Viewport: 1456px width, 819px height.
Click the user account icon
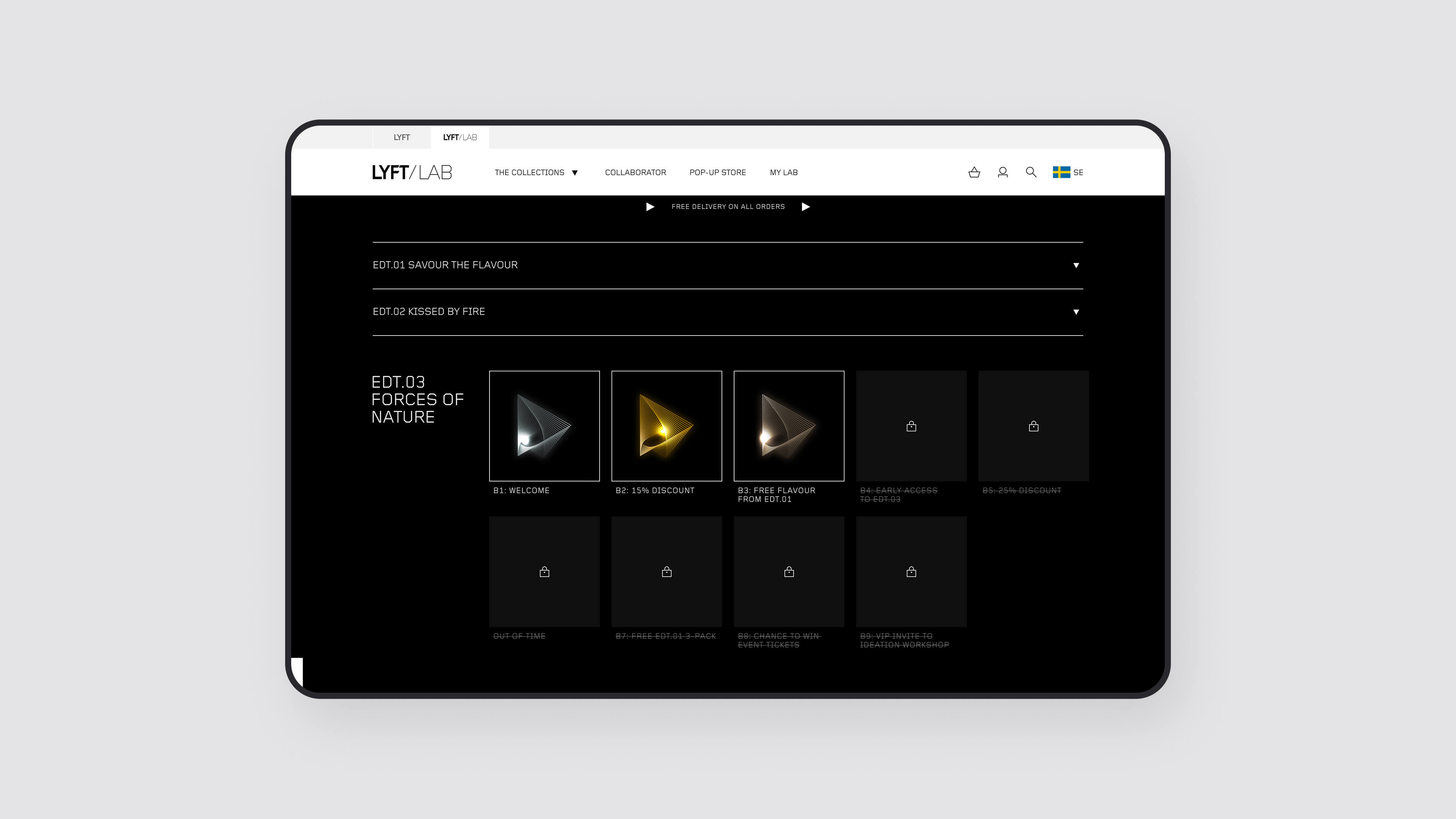point(1003,173)
